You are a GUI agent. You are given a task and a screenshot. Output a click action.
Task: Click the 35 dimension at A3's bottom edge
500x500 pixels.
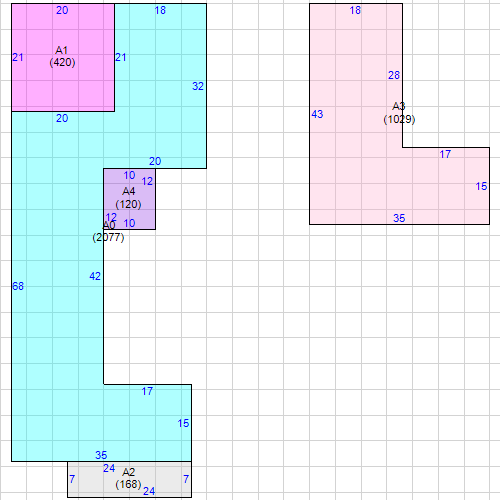399,218
